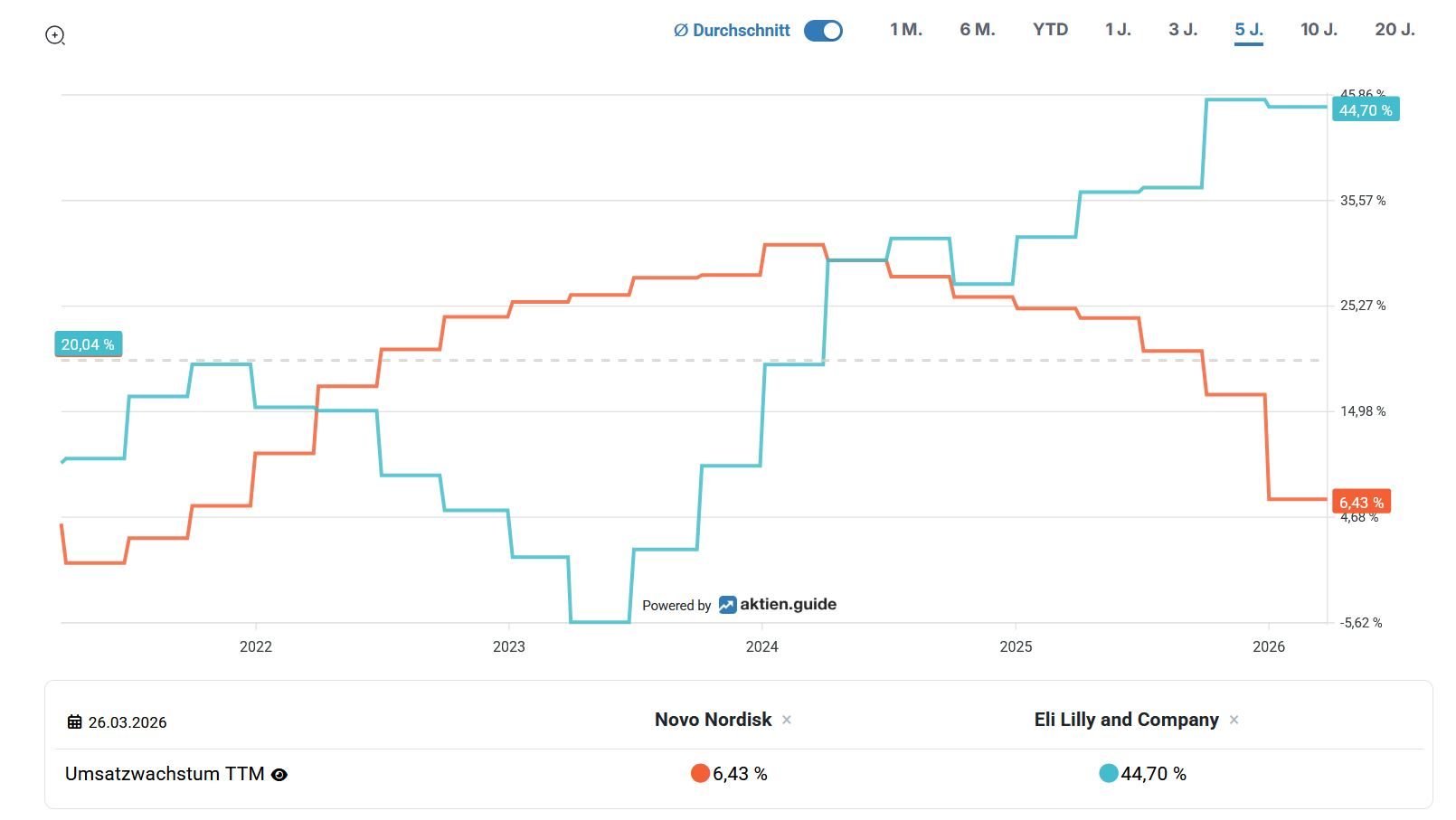Viewport: 1456px width, 820px height.
Task: Click the Eli Lilly and Company heading
Action: (x=1126, y=720)
